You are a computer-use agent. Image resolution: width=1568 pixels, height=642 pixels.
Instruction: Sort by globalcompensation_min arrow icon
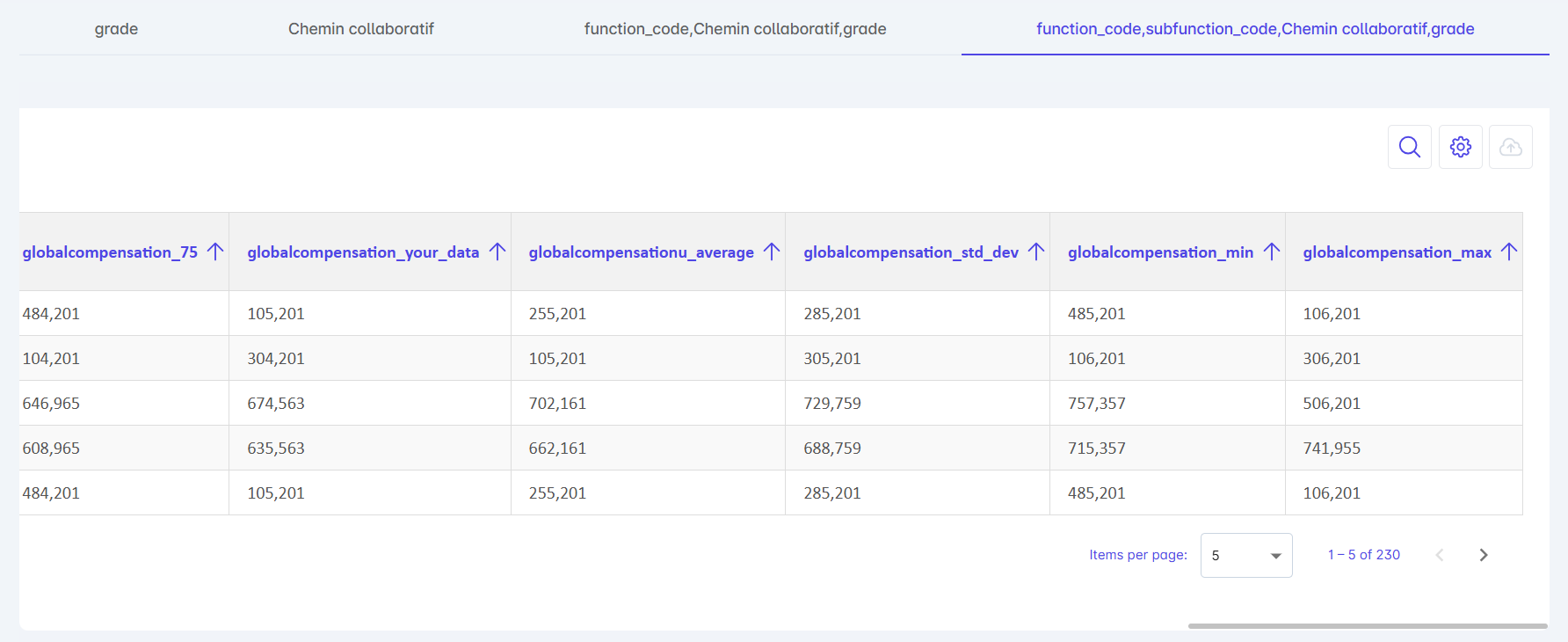click(x=1271, y=252)
